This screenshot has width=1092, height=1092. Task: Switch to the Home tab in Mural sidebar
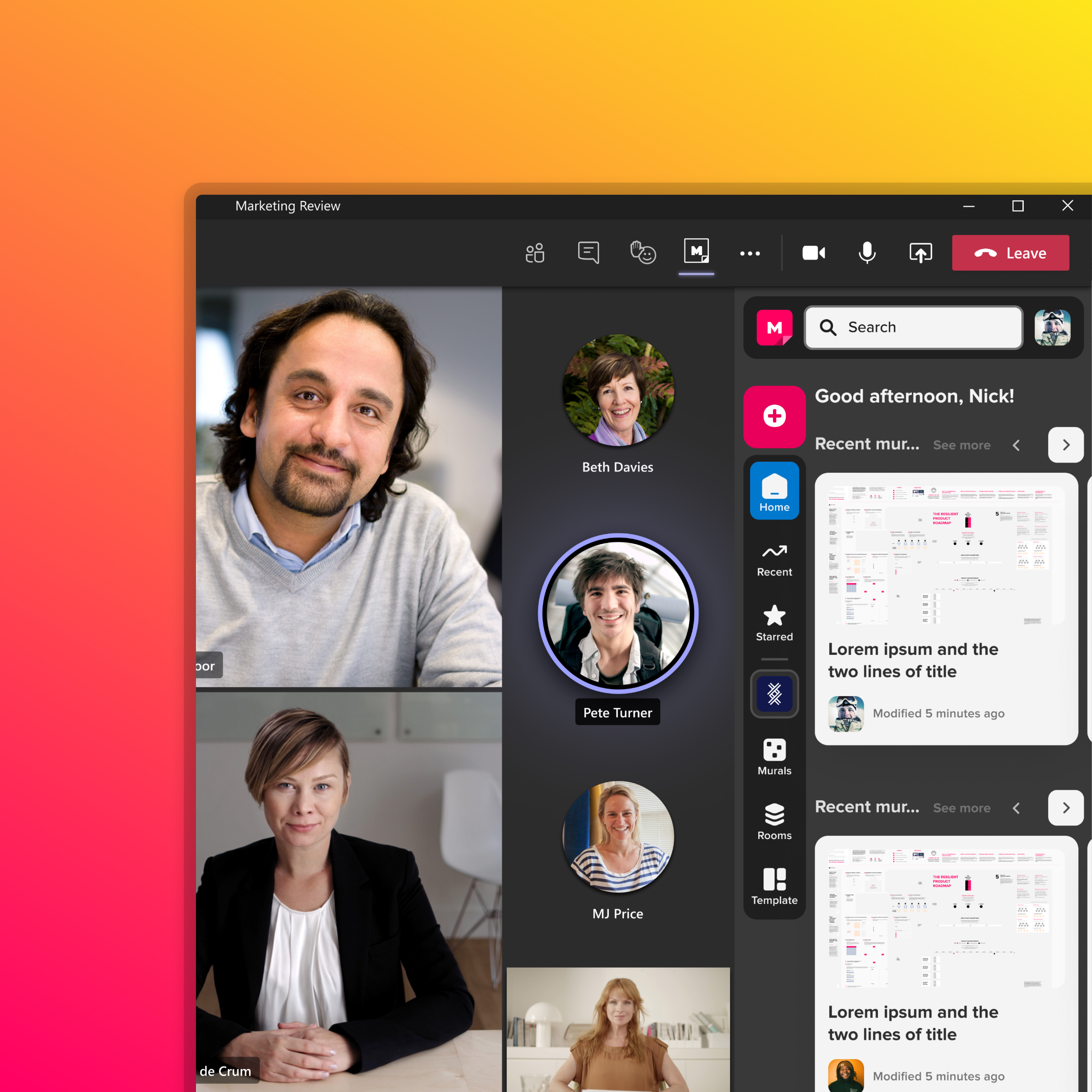(774, 490)
